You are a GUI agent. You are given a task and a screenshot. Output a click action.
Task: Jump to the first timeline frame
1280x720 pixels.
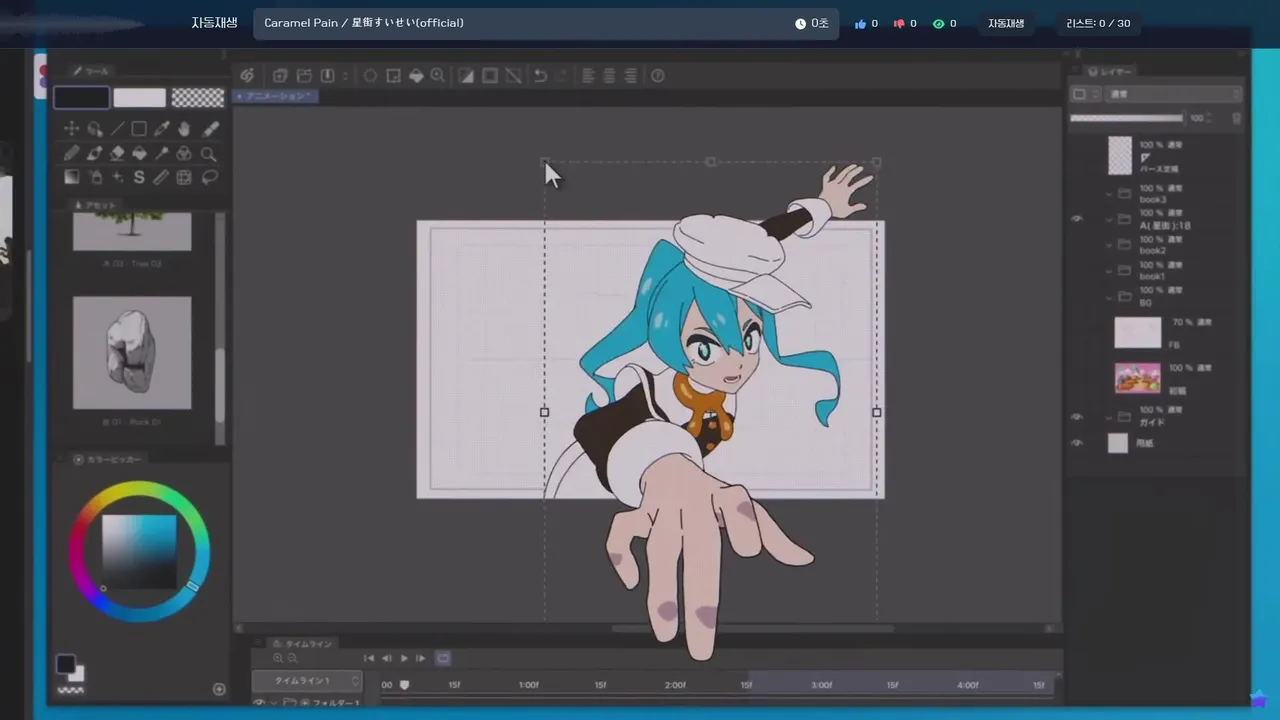tap(369, 658)
